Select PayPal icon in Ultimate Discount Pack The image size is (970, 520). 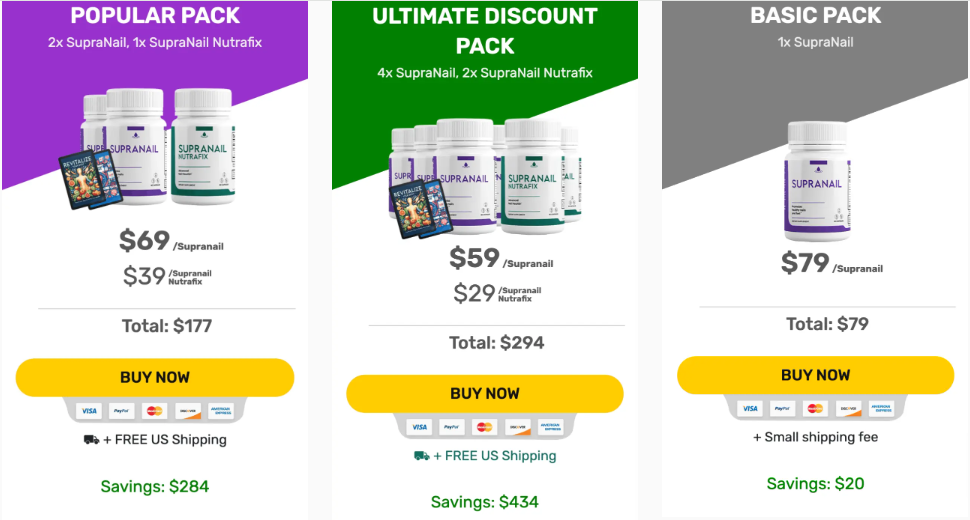pos(452,427)
